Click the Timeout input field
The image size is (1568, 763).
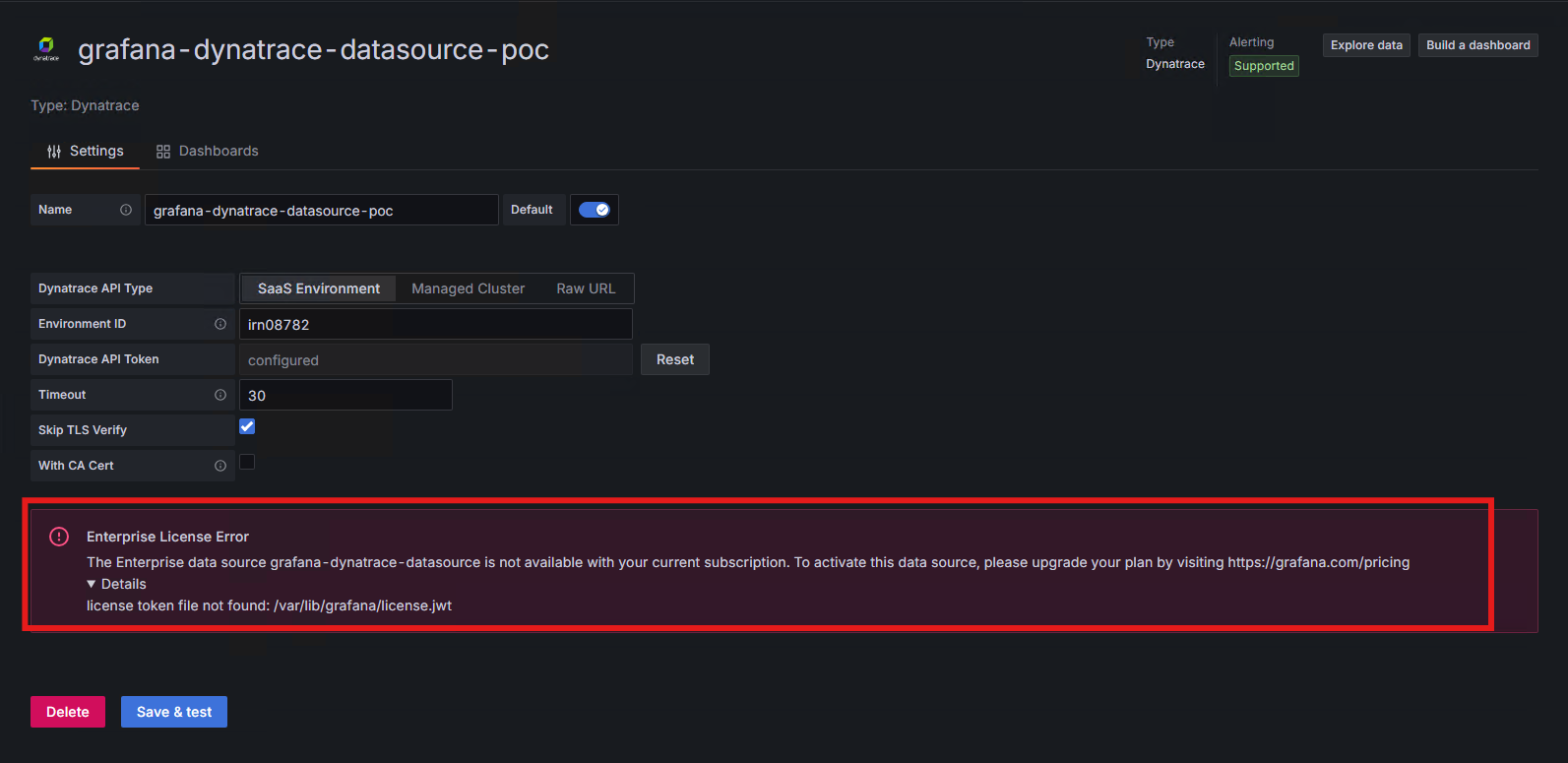click(345, 395)
